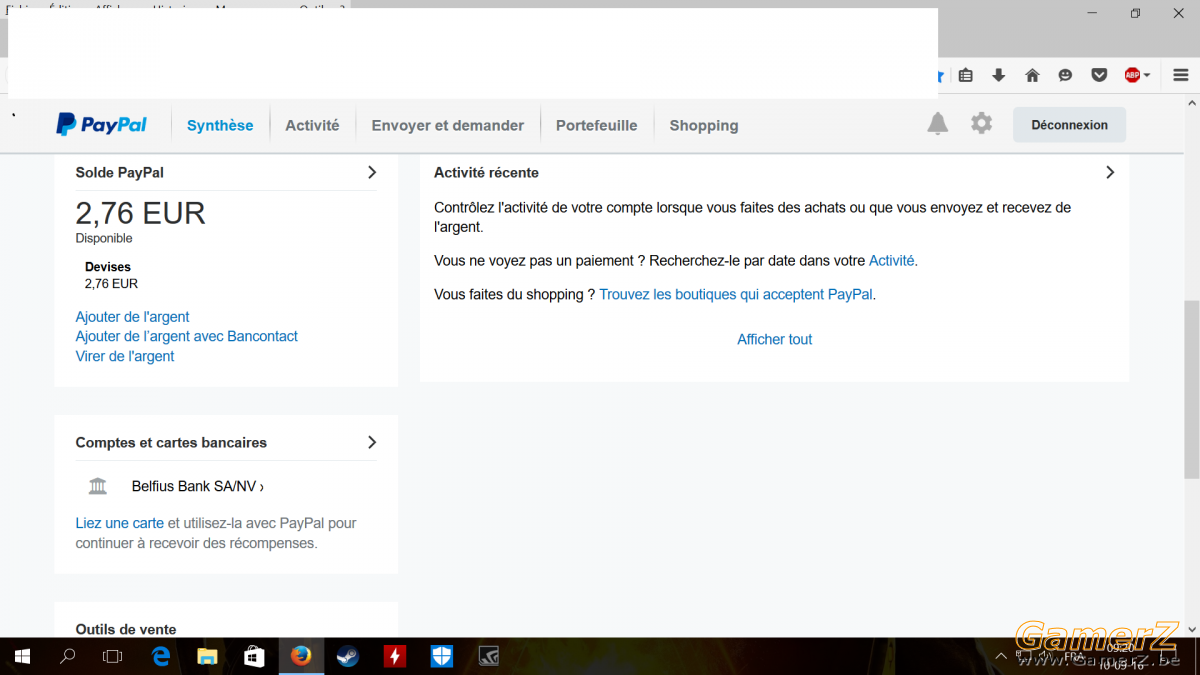Click the Pocket toolbar icon
1200x675 pixels.
point(1099,75)
